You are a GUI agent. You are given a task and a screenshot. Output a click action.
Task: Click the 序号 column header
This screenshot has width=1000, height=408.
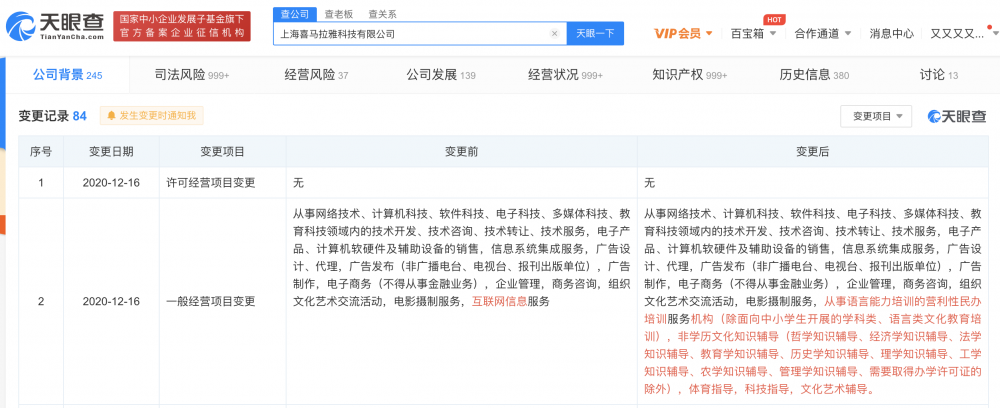pyautogui.click(x=41, y=152)
